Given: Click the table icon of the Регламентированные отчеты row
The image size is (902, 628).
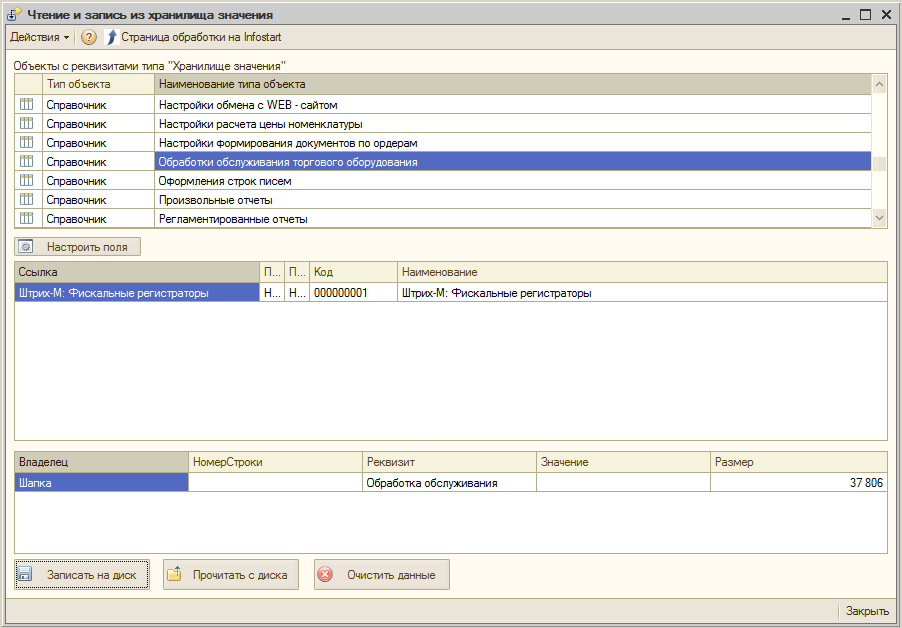Looking at the screenshot, I should point(27,219).
